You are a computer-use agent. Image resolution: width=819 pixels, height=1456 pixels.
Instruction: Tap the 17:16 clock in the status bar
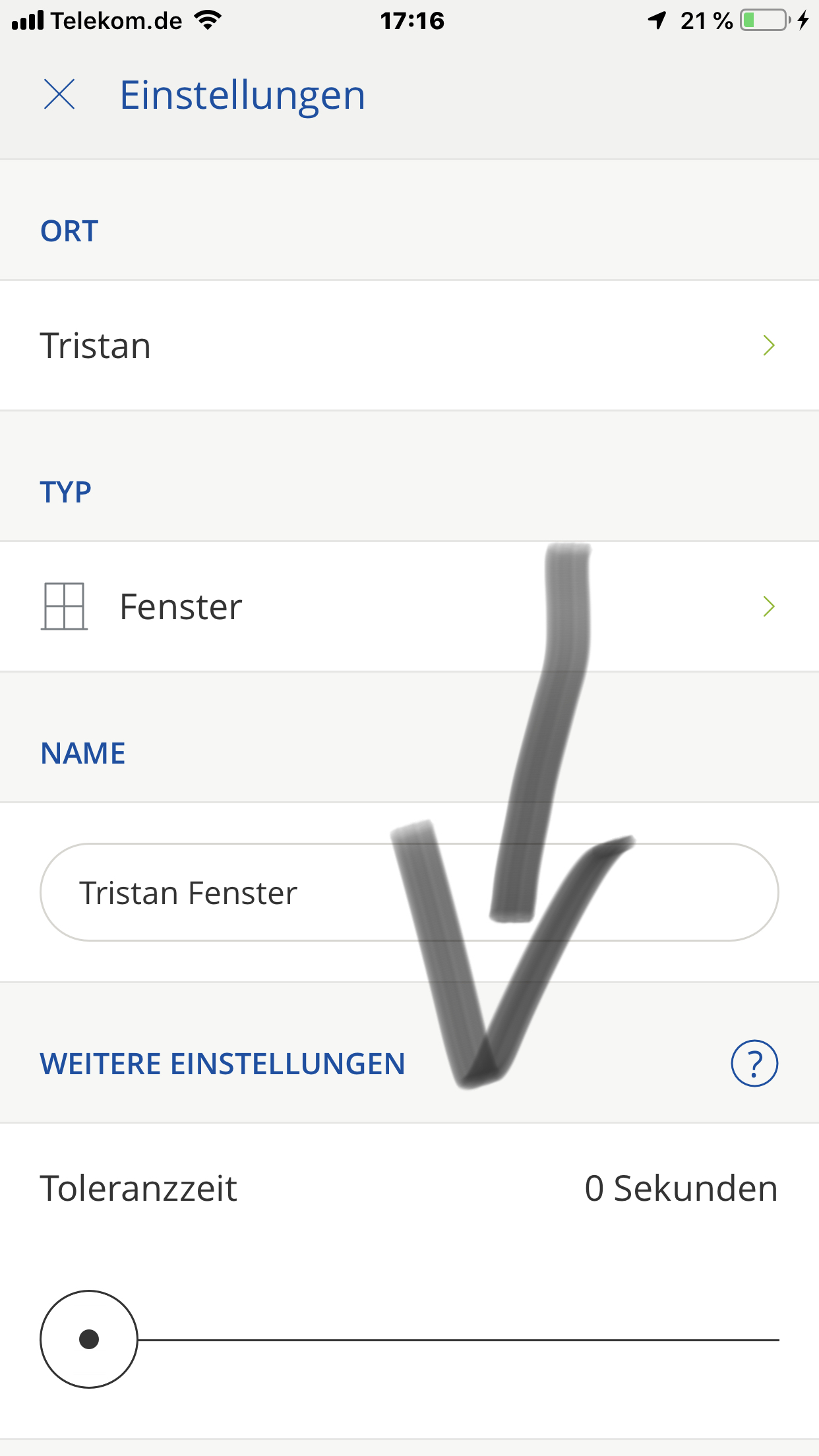tap(412, 20)
